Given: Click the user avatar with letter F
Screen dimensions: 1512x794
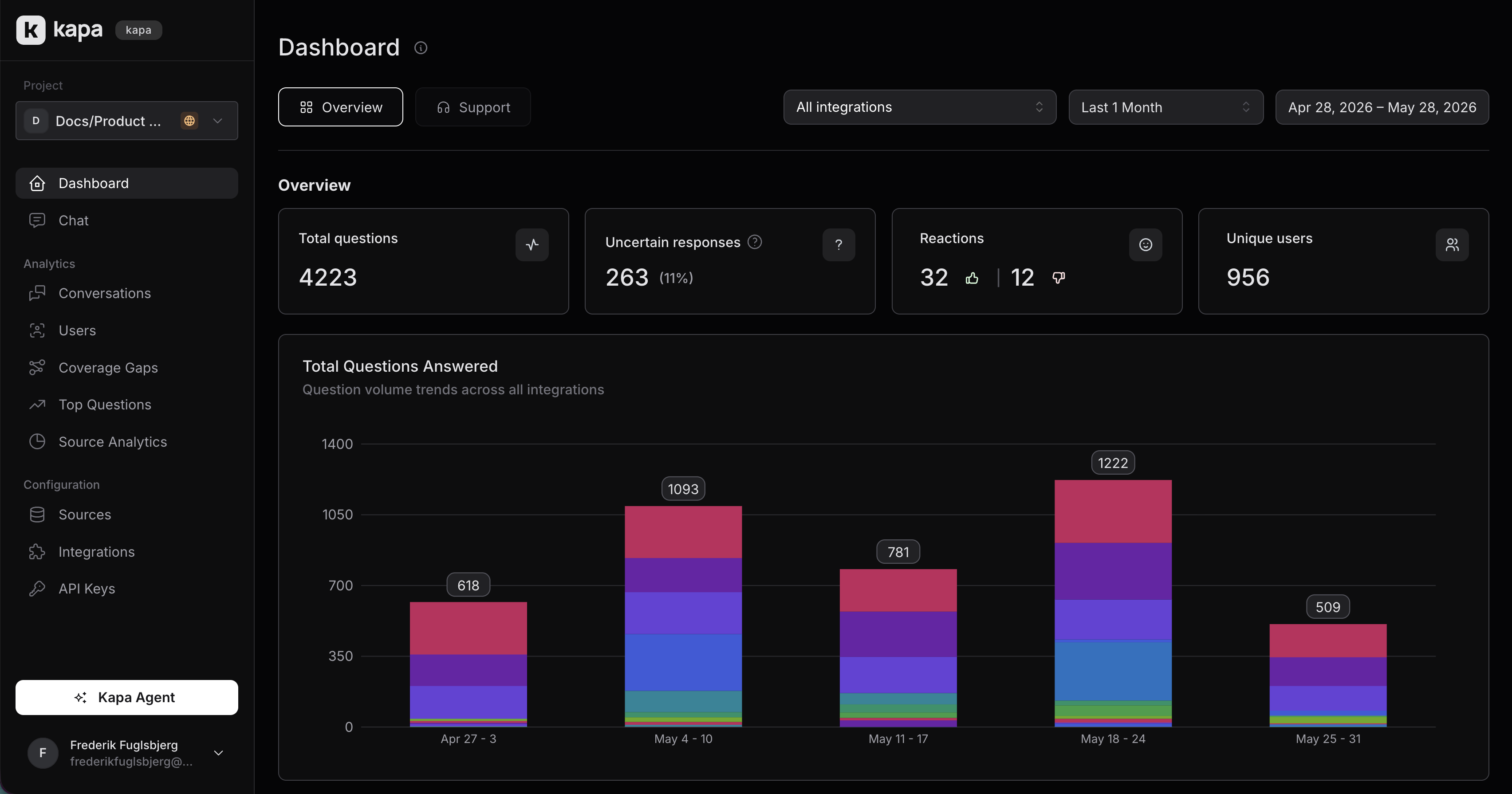Looking at the screenshot, I should [43, 753].
